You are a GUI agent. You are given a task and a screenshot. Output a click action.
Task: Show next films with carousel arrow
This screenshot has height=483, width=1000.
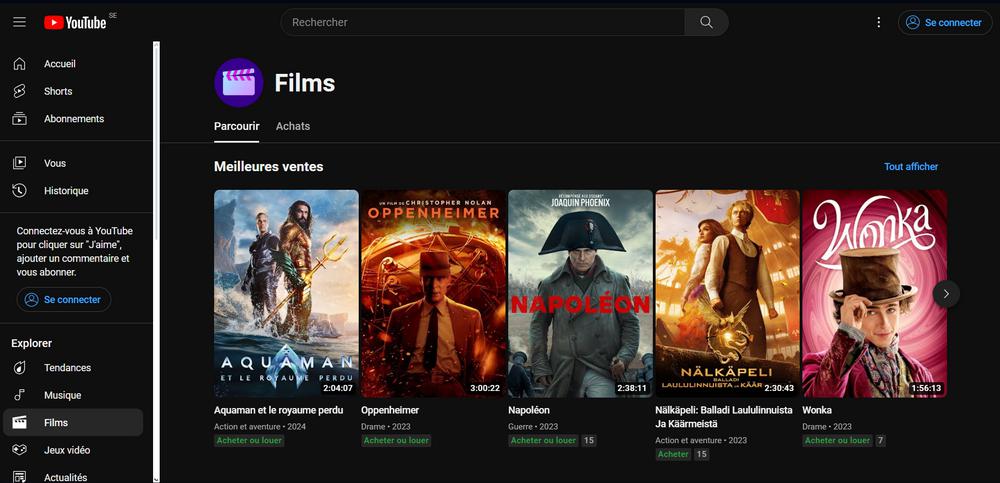pyautogui.click(x=946, y=293)
